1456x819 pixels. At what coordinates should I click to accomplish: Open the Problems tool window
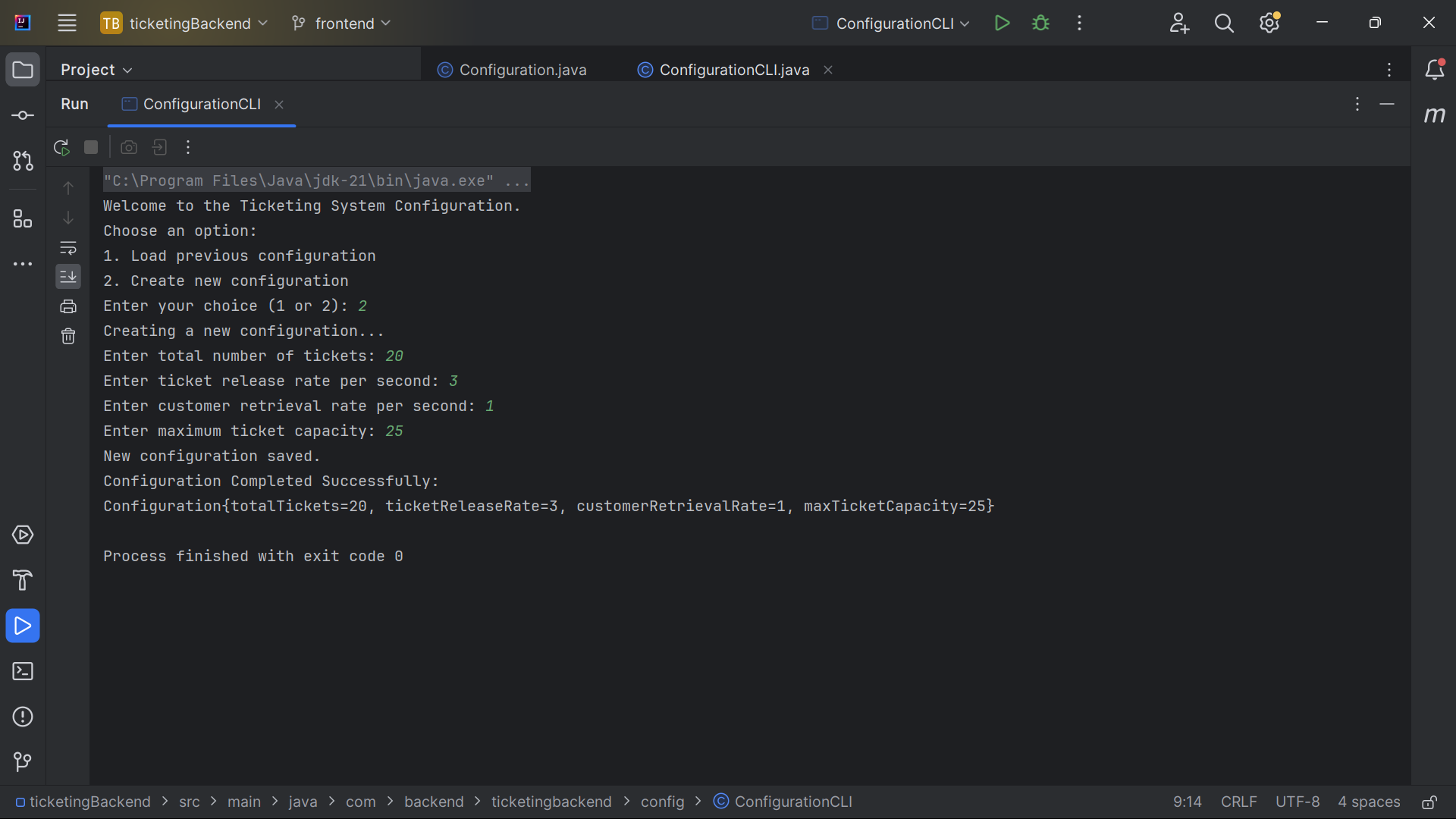click(23, 717)
